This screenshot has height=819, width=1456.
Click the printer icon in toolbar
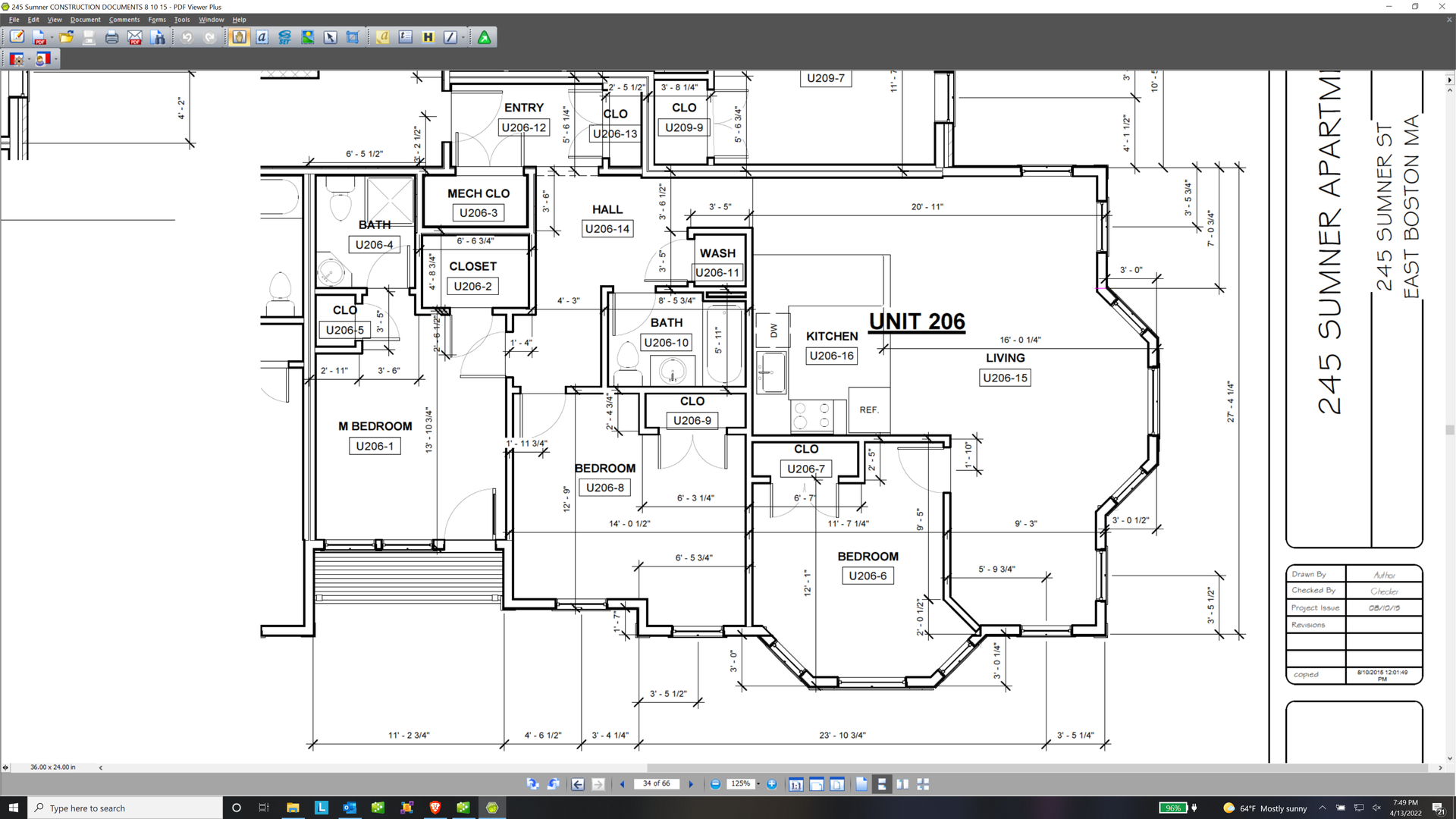[x=111, y=37]
